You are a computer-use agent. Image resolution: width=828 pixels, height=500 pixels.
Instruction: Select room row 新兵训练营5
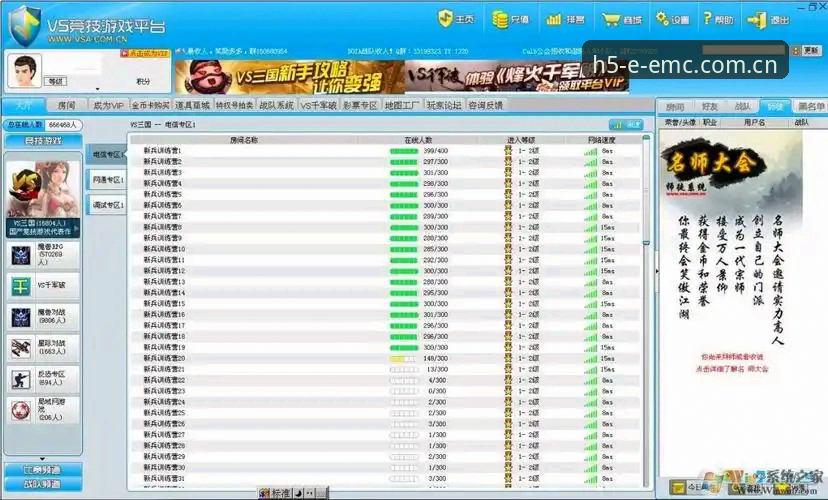tap(385, 194)
